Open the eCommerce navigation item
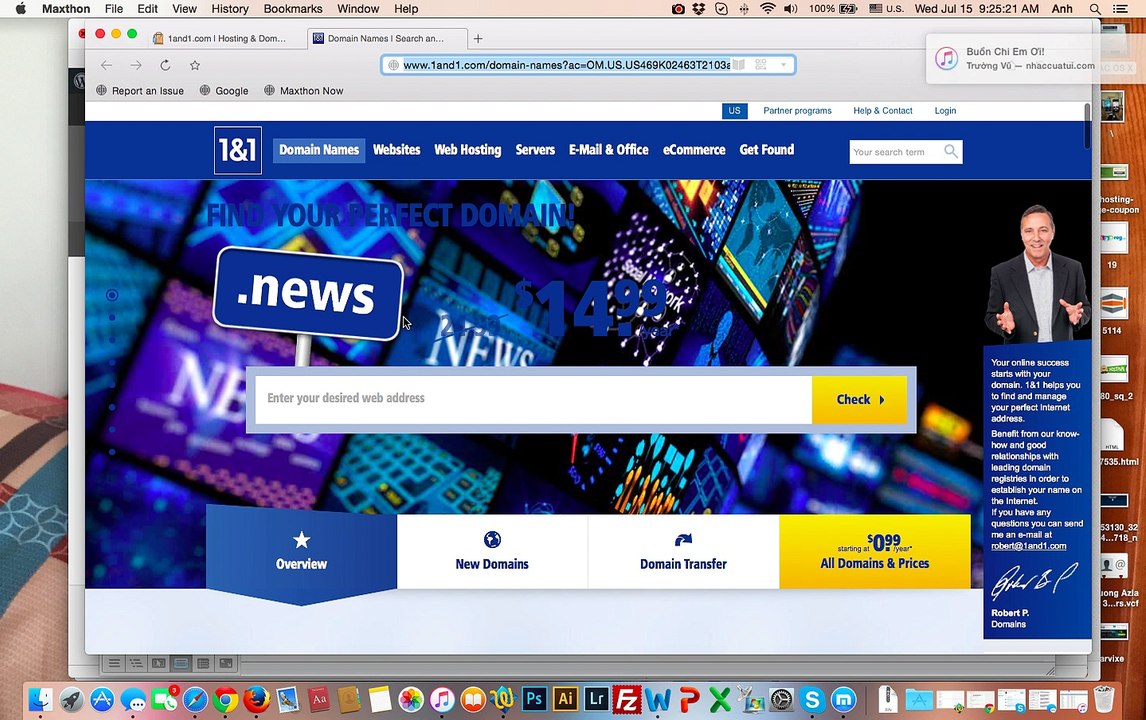Viewport: 1146px width, 720px height. pos(694,150)
